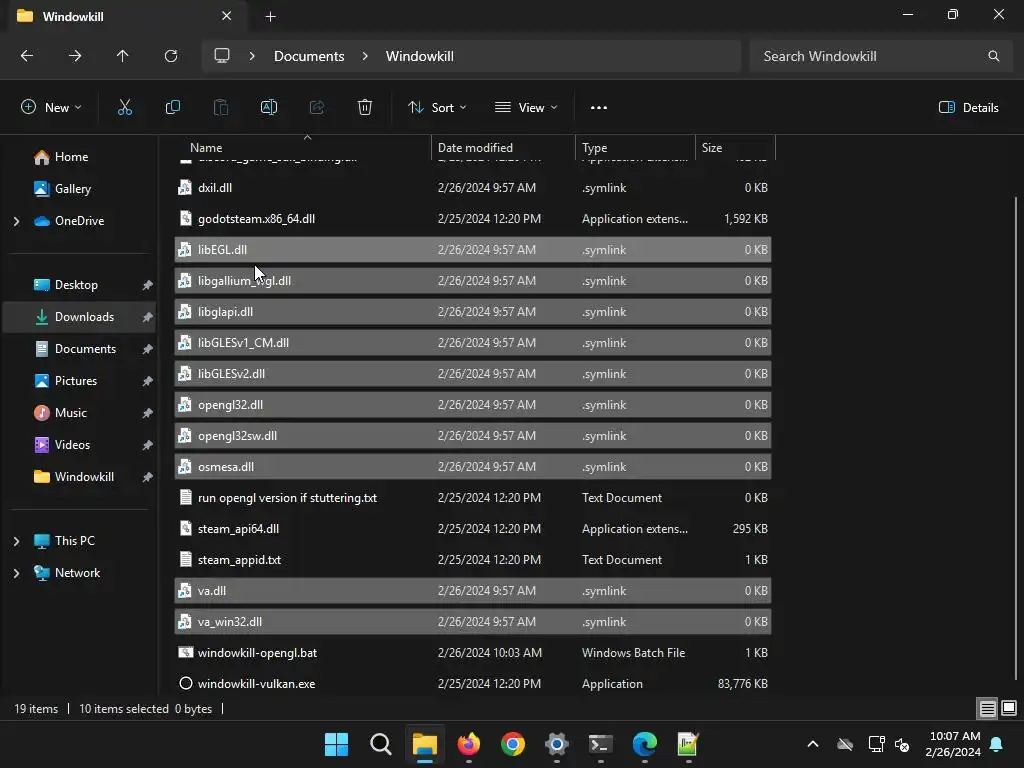1024x768 pixels.
Task: Click the PC monitor icon in address bar
Action: (222, 56)
